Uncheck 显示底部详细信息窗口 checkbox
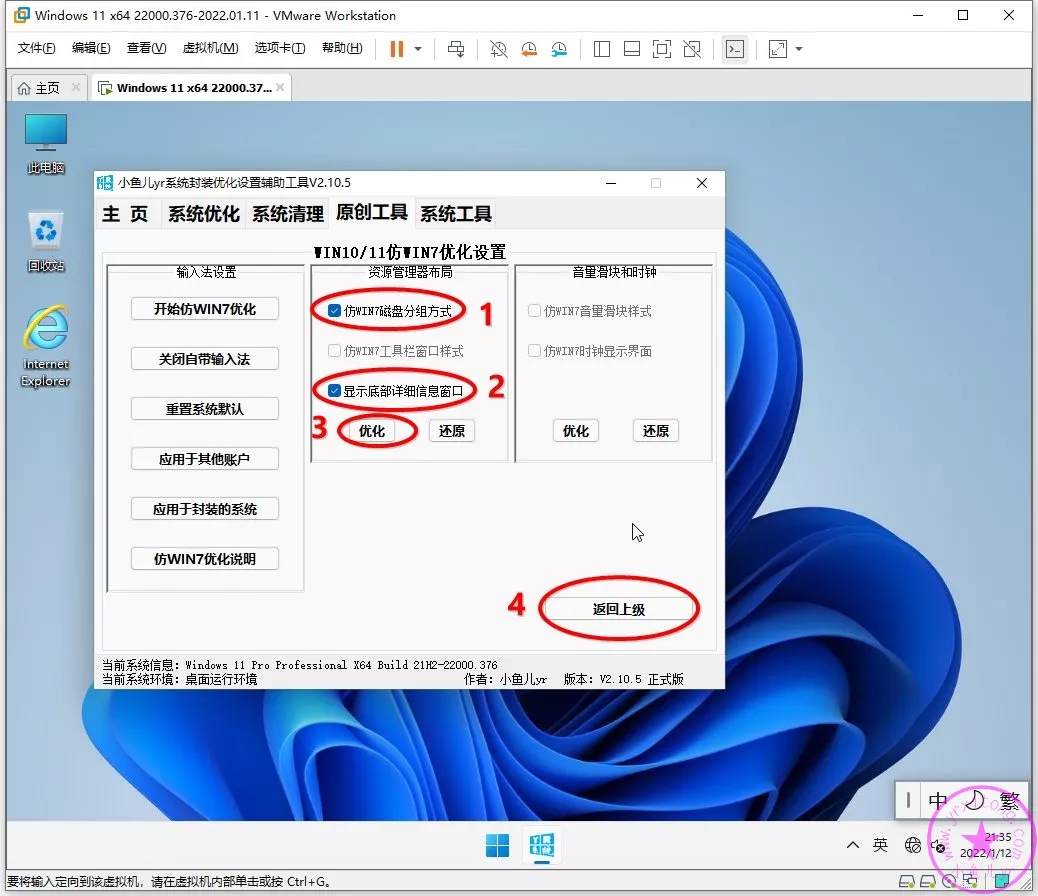The height and width of the screenshot is (896, 1038). [334, 391]
